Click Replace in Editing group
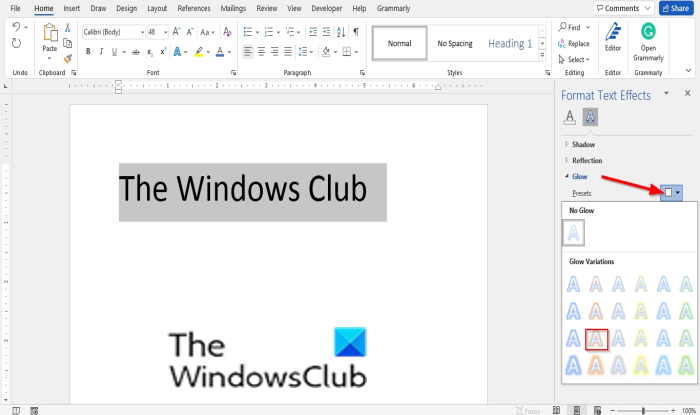The image size is (700, 415). (x=574, y=43)
